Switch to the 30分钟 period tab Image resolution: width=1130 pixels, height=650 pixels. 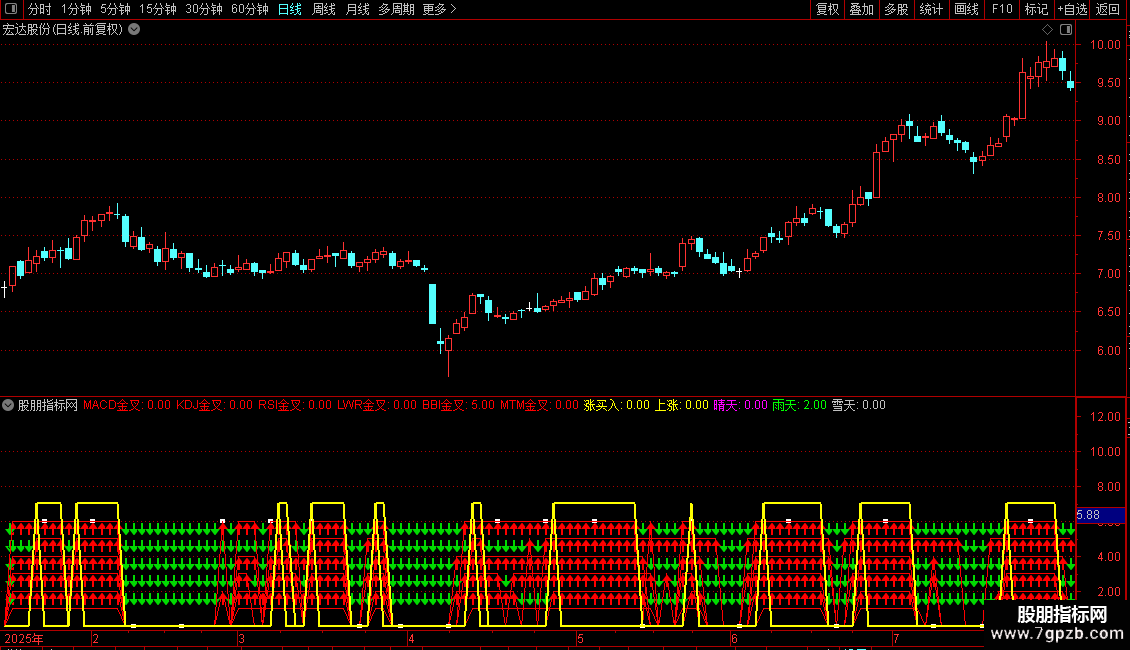[203, 9]
